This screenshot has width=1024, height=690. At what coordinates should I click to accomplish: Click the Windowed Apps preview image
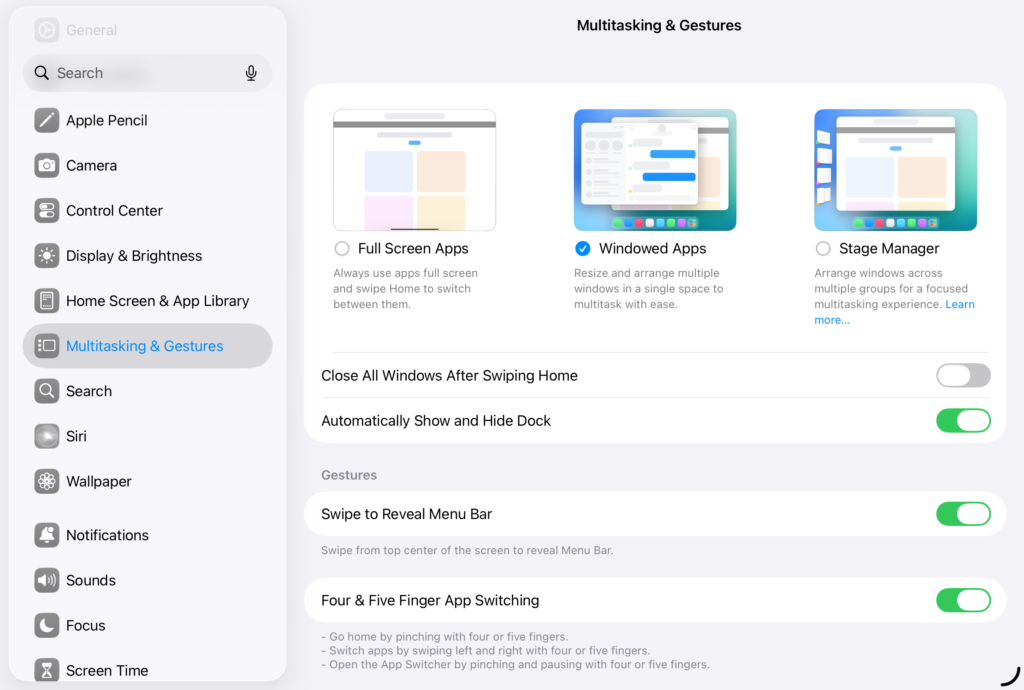point(655,170)
